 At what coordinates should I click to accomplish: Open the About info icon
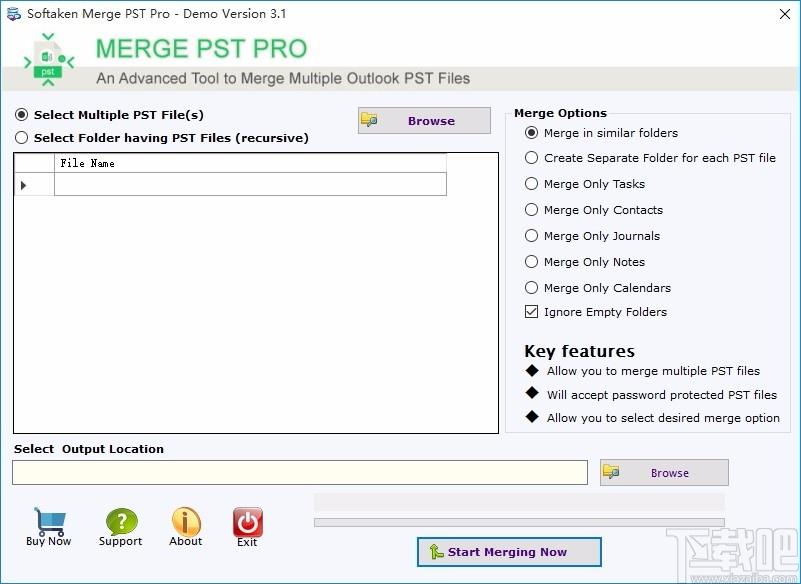(186, 521)
